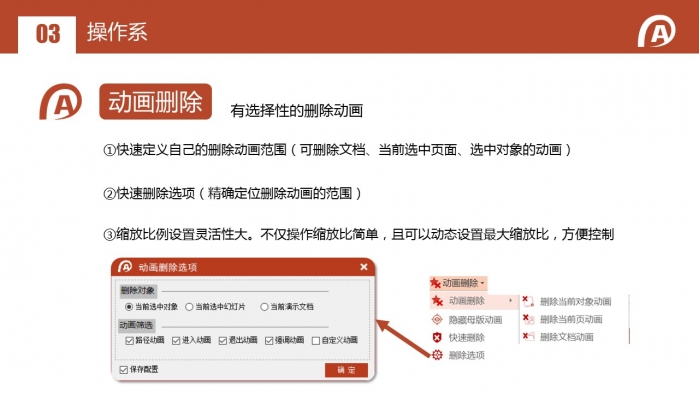Image resolution: width=699 pixels, height=393 pixels.
Task: Click the 删除选项 gear icon
Action: (x=437, y=355)
